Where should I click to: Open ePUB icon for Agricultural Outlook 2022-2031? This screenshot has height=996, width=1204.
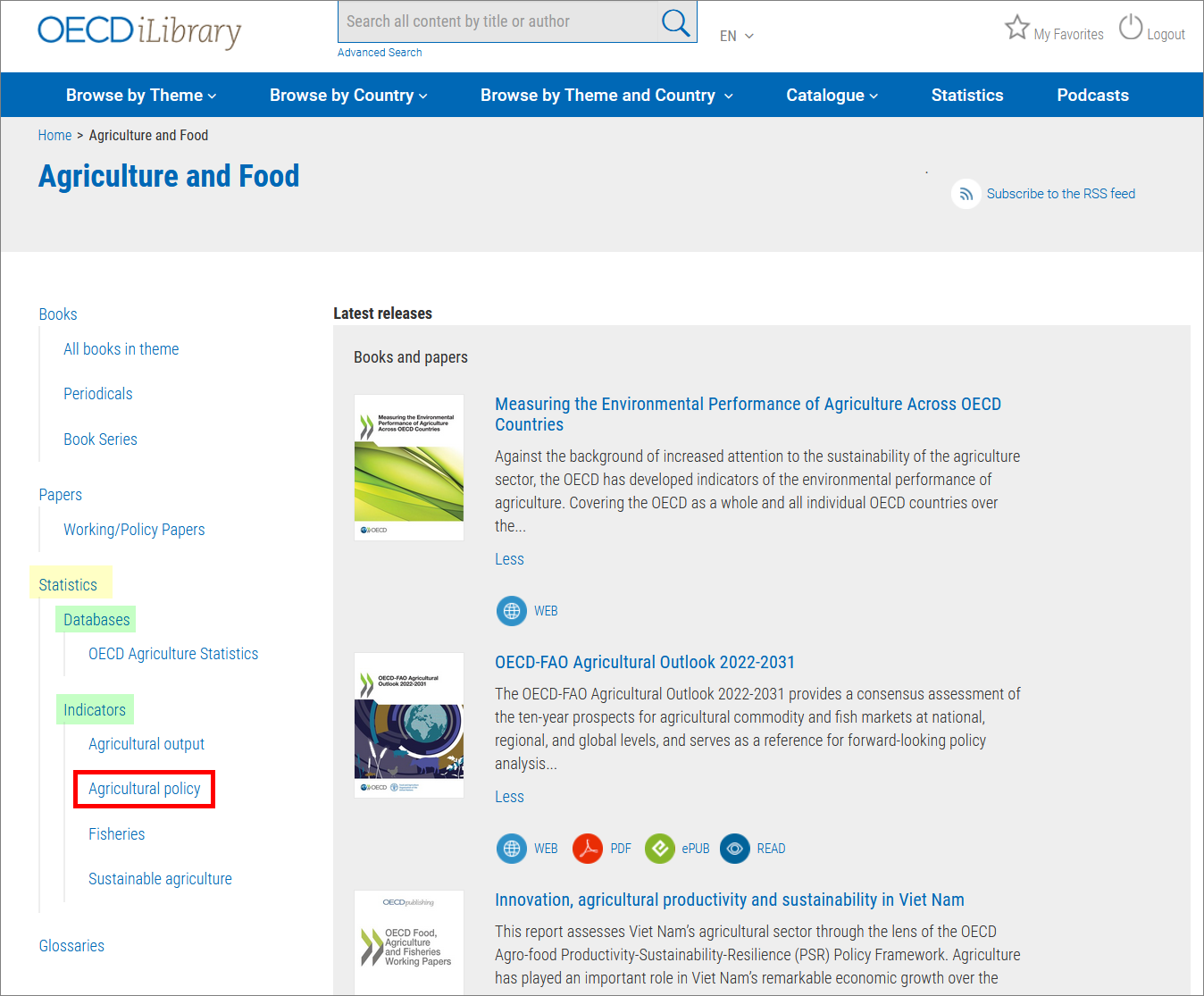[x=659, y=849]
